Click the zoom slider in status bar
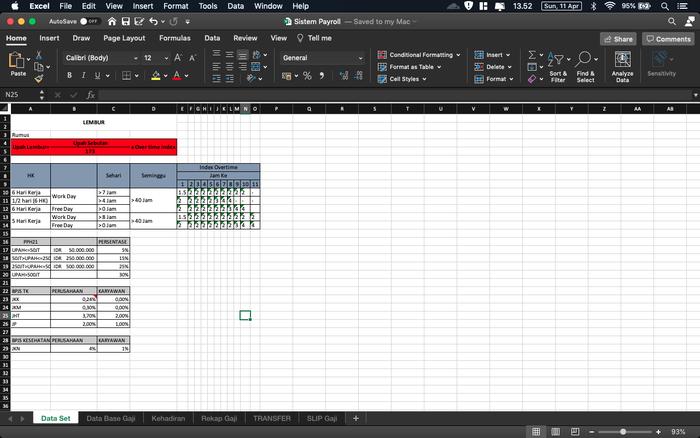 coord(625,430)
